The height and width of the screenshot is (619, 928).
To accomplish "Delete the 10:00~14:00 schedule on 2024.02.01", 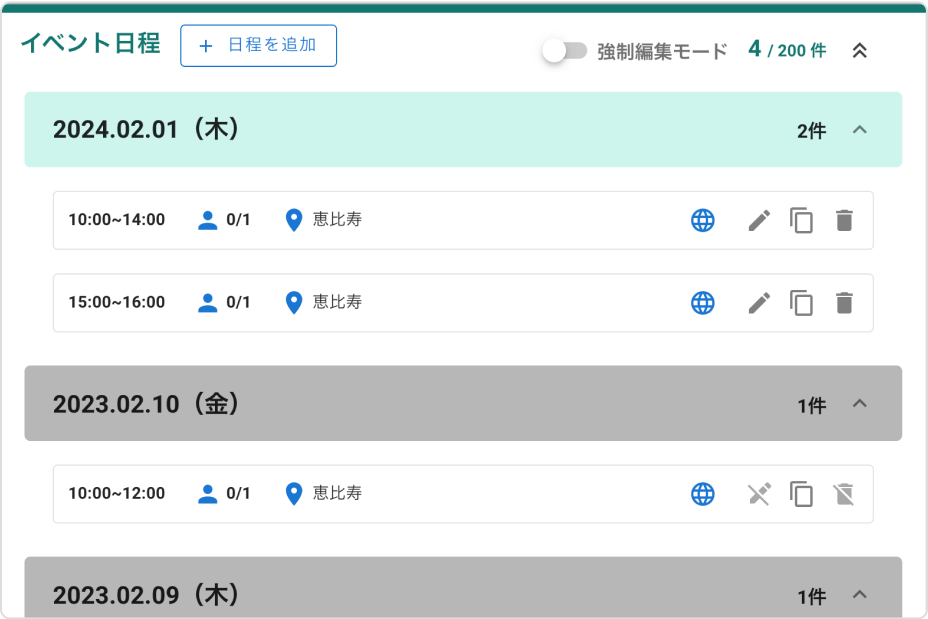I will pos(845,220).
